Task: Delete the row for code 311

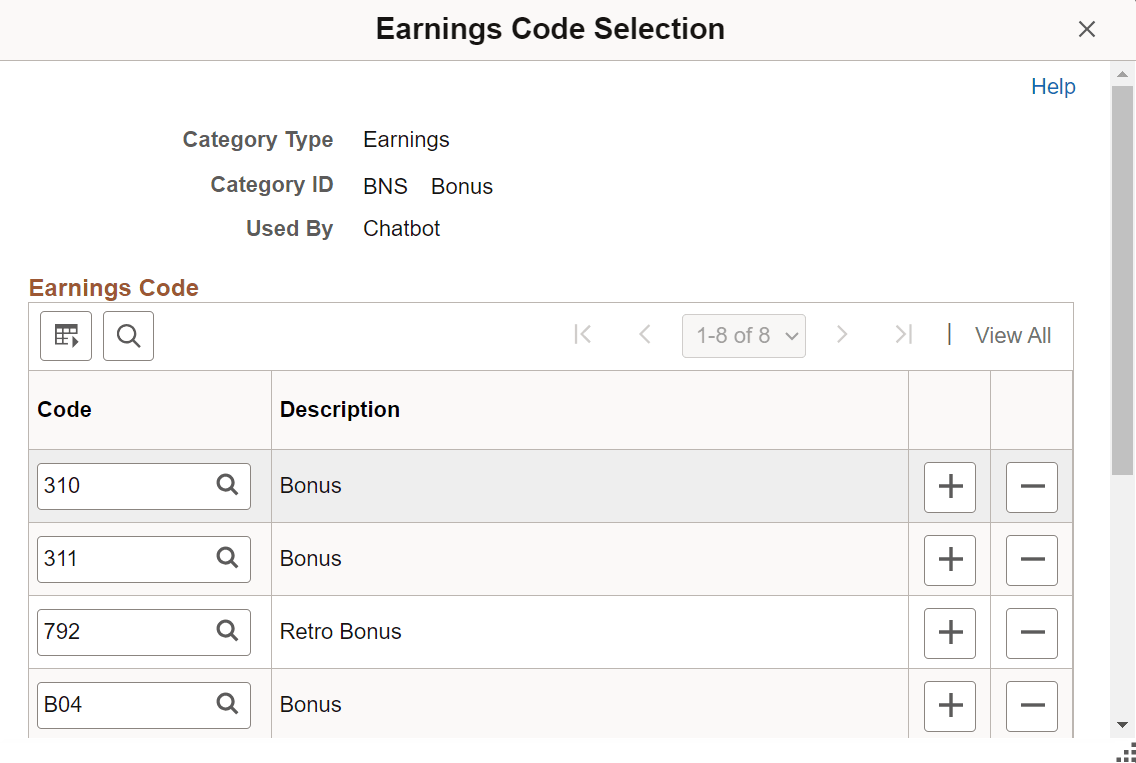Action: click(1031, 560)
